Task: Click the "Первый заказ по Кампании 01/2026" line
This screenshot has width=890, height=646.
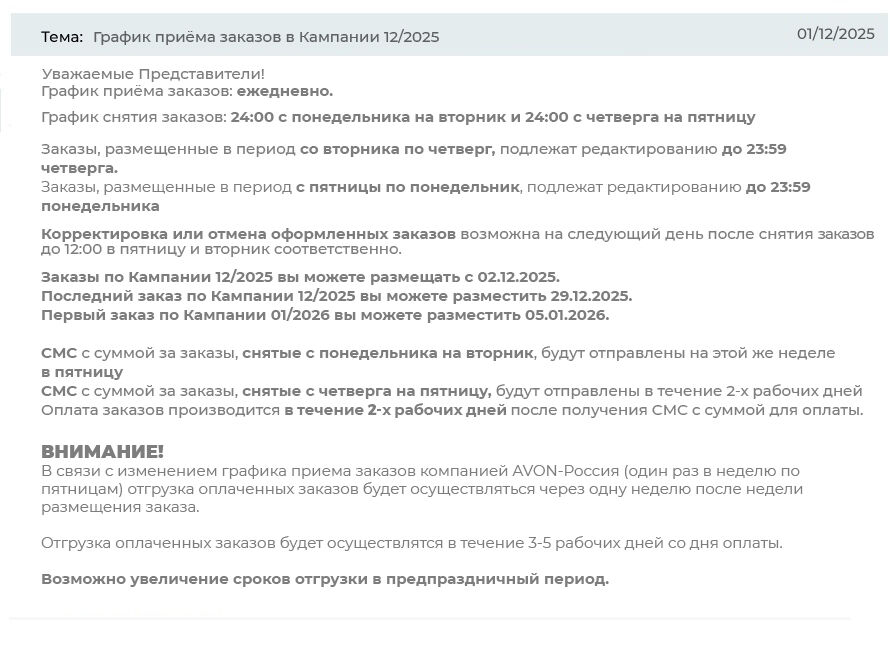Action: [325, 315]
